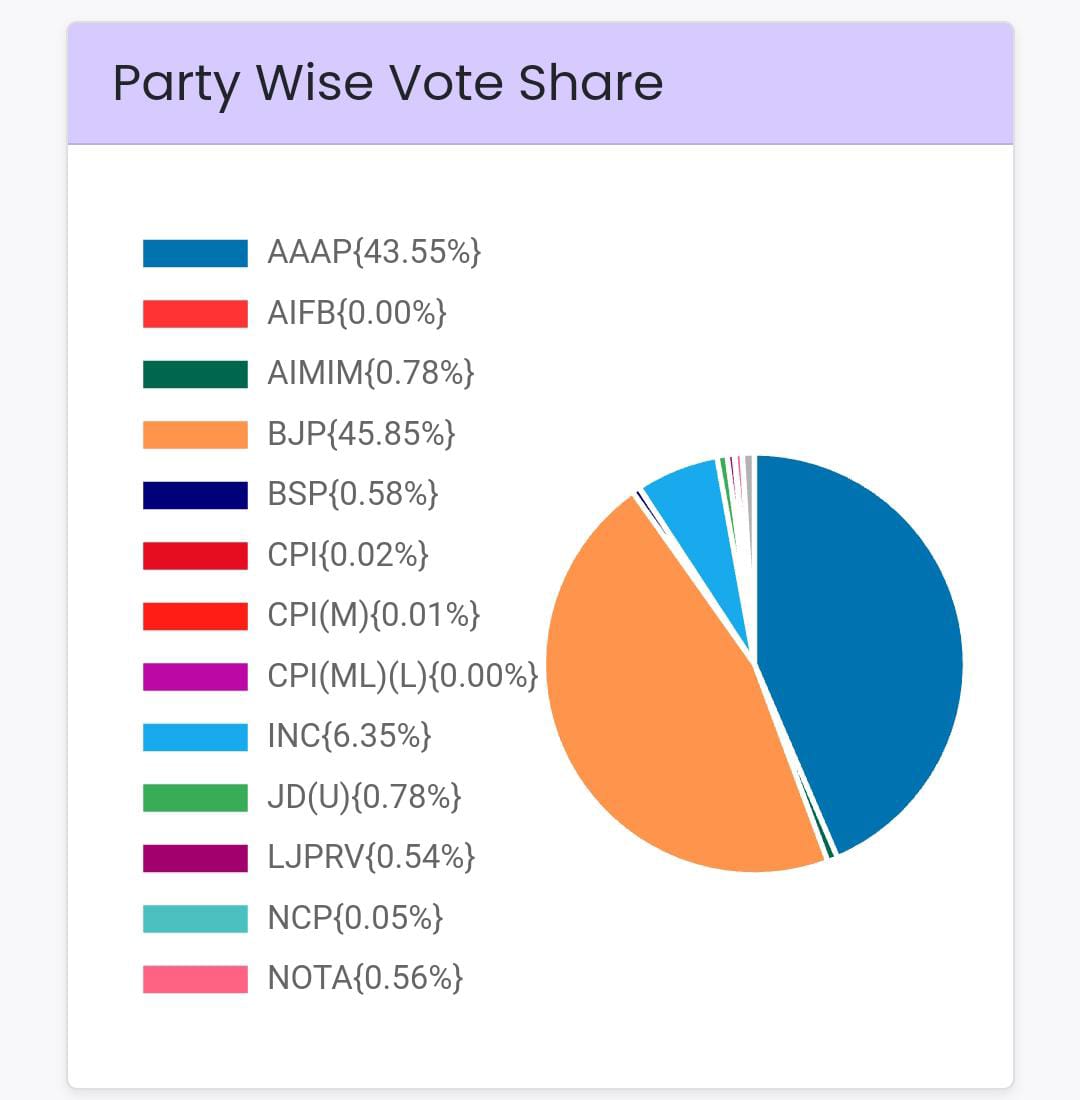Toggle the BJP{45.85%} legend label
Image resolution: width=1080 pixels, height=1100 pixels.
point(361,434)
